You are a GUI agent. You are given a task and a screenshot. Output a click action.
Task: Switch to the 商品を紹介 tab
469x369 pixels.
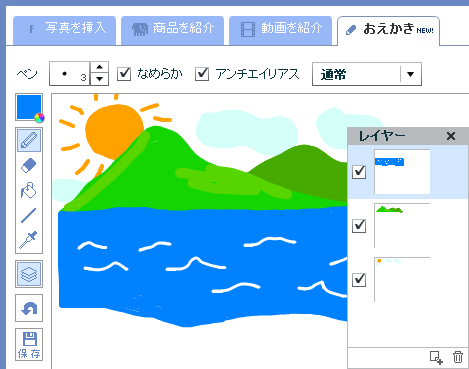click(172, 30)
